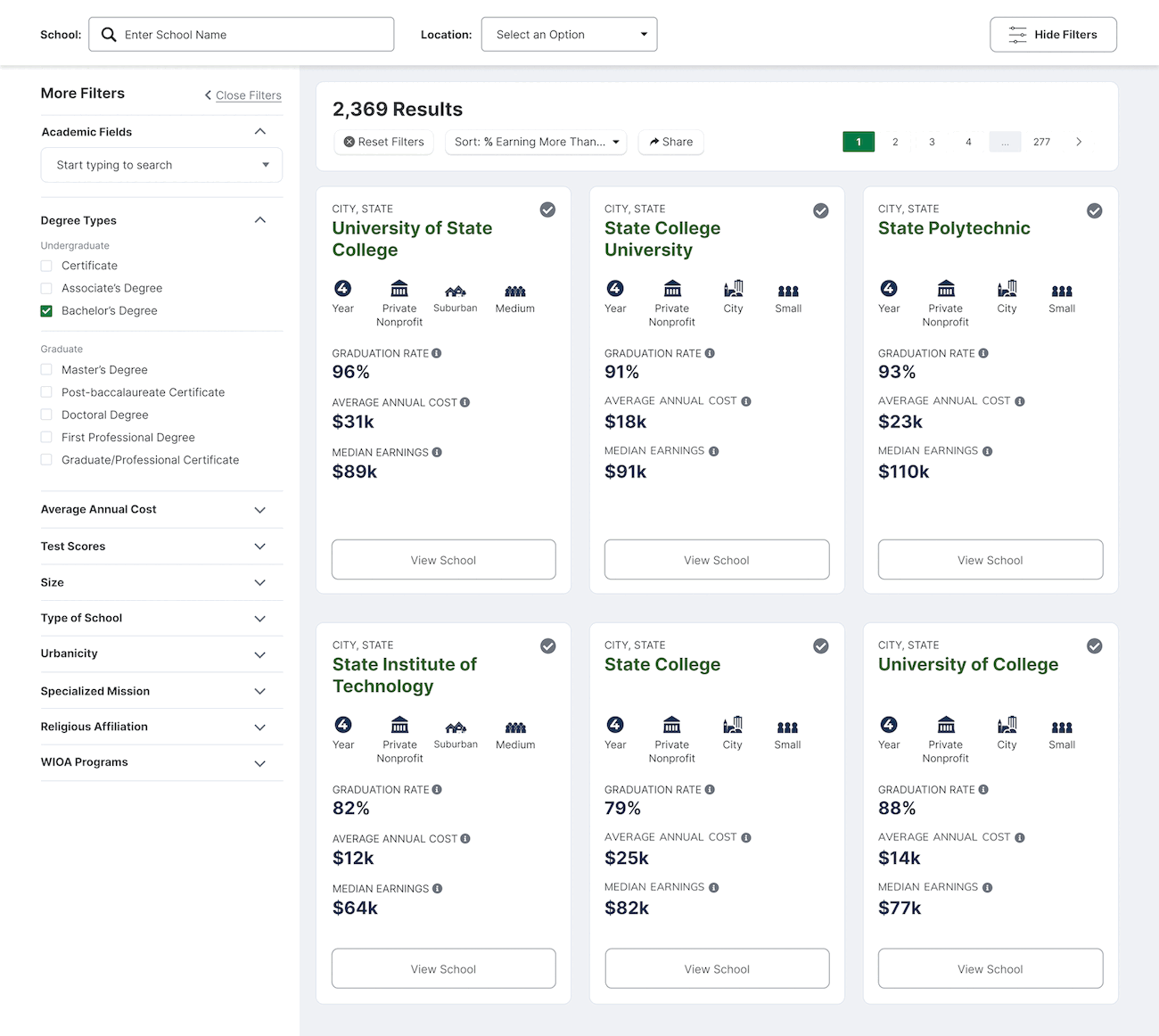The image size is (1159, 1036).
Task: Open the Sort by dropdown
Action: (x=536, y=142)
